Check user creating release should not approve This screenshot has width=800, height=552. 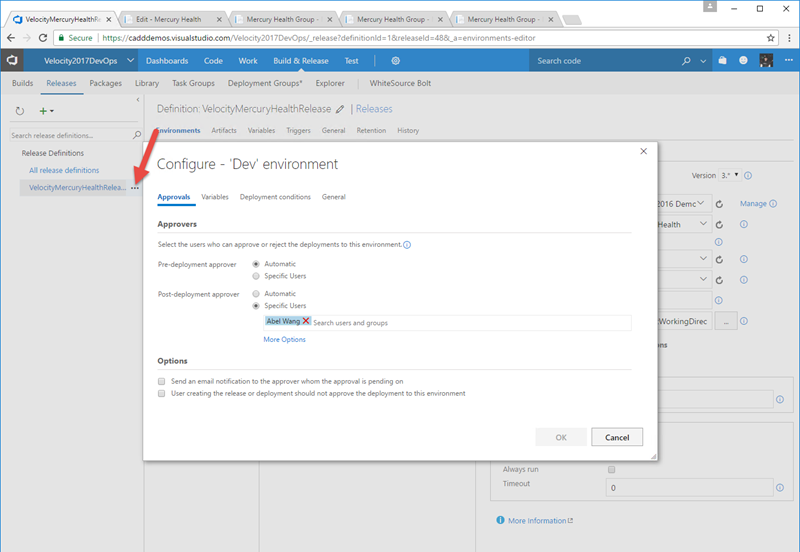(x=162, y=393)
